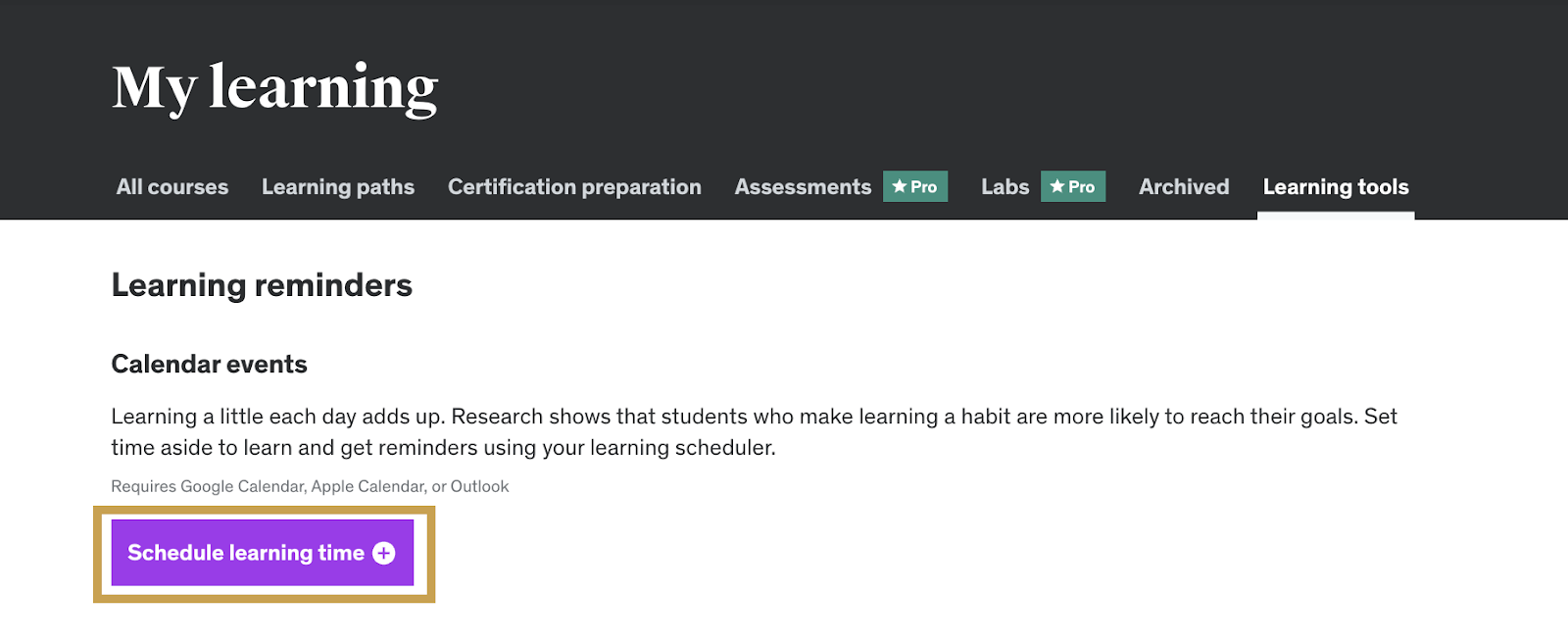Click the word Outlook in the requirements note

(479, 486)
